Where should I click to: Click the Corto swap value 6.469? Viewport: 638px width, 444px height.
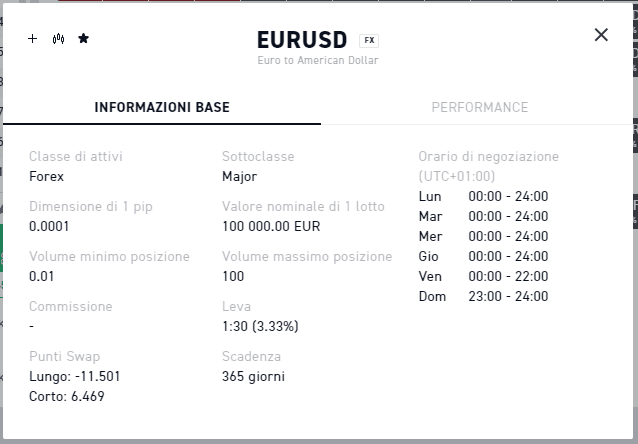[x=67, y=396]
